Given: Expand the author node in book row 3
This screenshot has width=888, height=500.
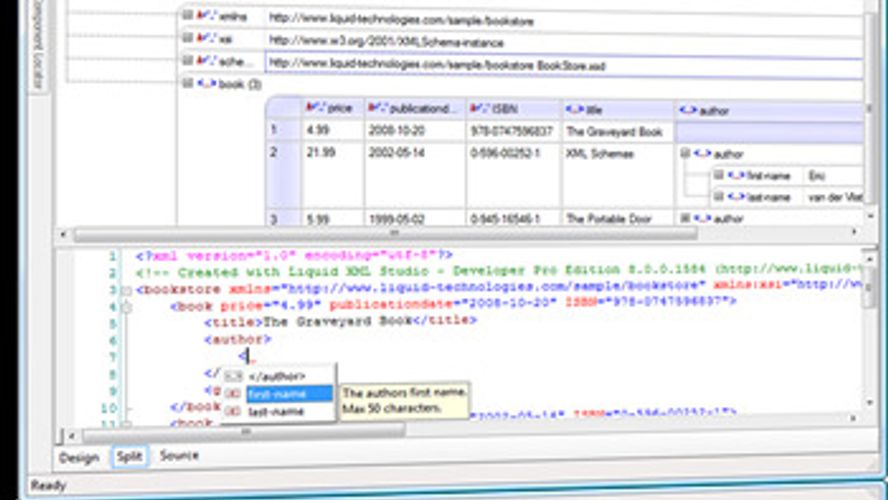Looking at the screenshot, I should coord(685,218).
